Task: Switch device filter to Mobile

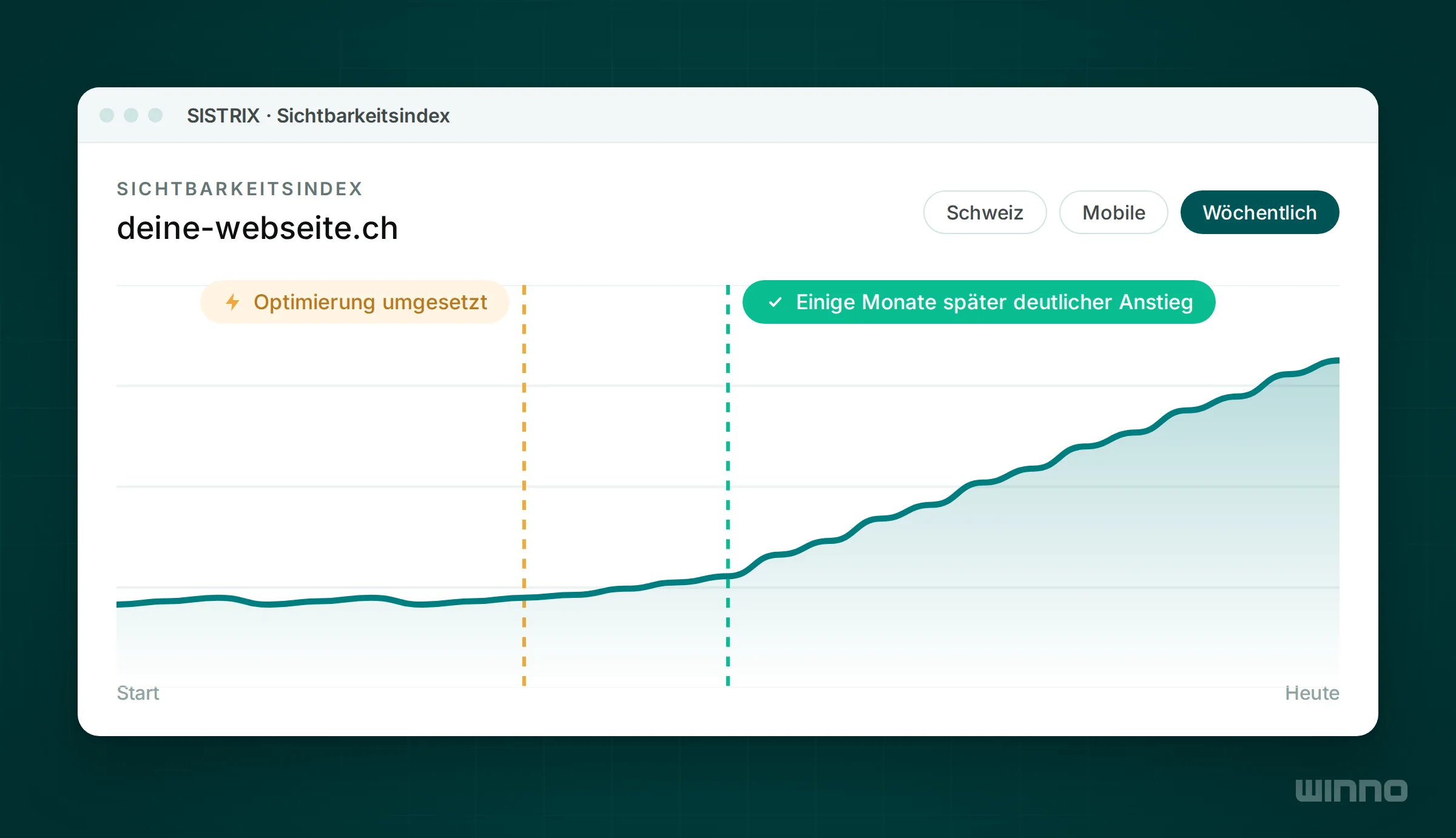Action: pos(1113,212)
